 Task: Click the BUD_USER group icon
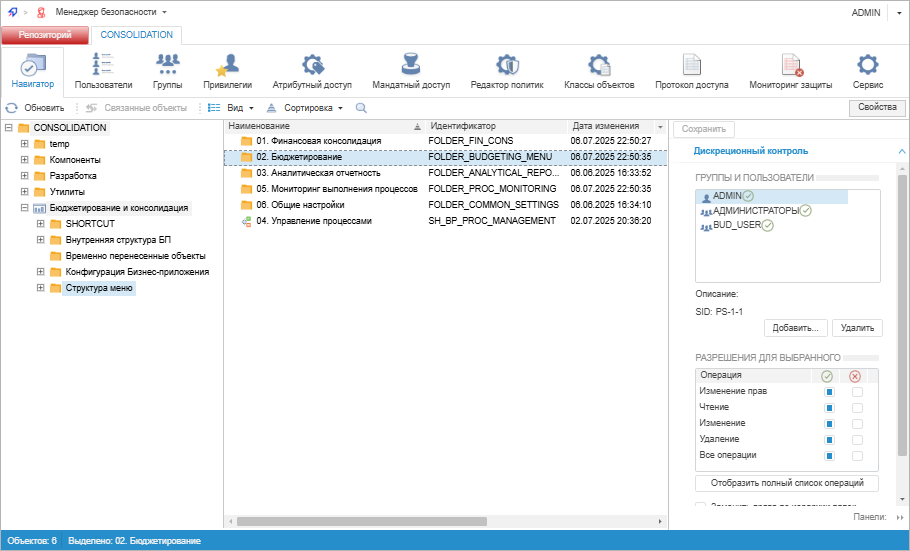pyautogui.click(x=706, y=226)
